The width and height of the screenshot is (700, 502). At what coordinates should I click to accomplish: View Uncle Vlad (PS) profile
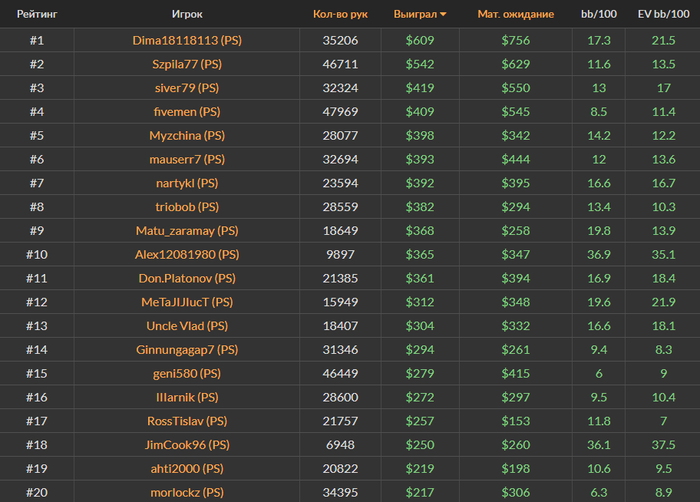[187, 326]
